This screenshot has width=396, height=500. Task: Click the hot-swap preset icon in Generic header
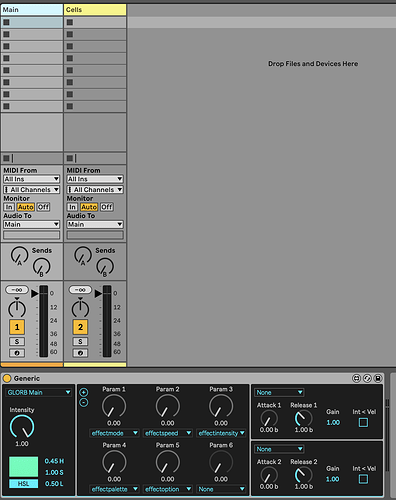367,378
